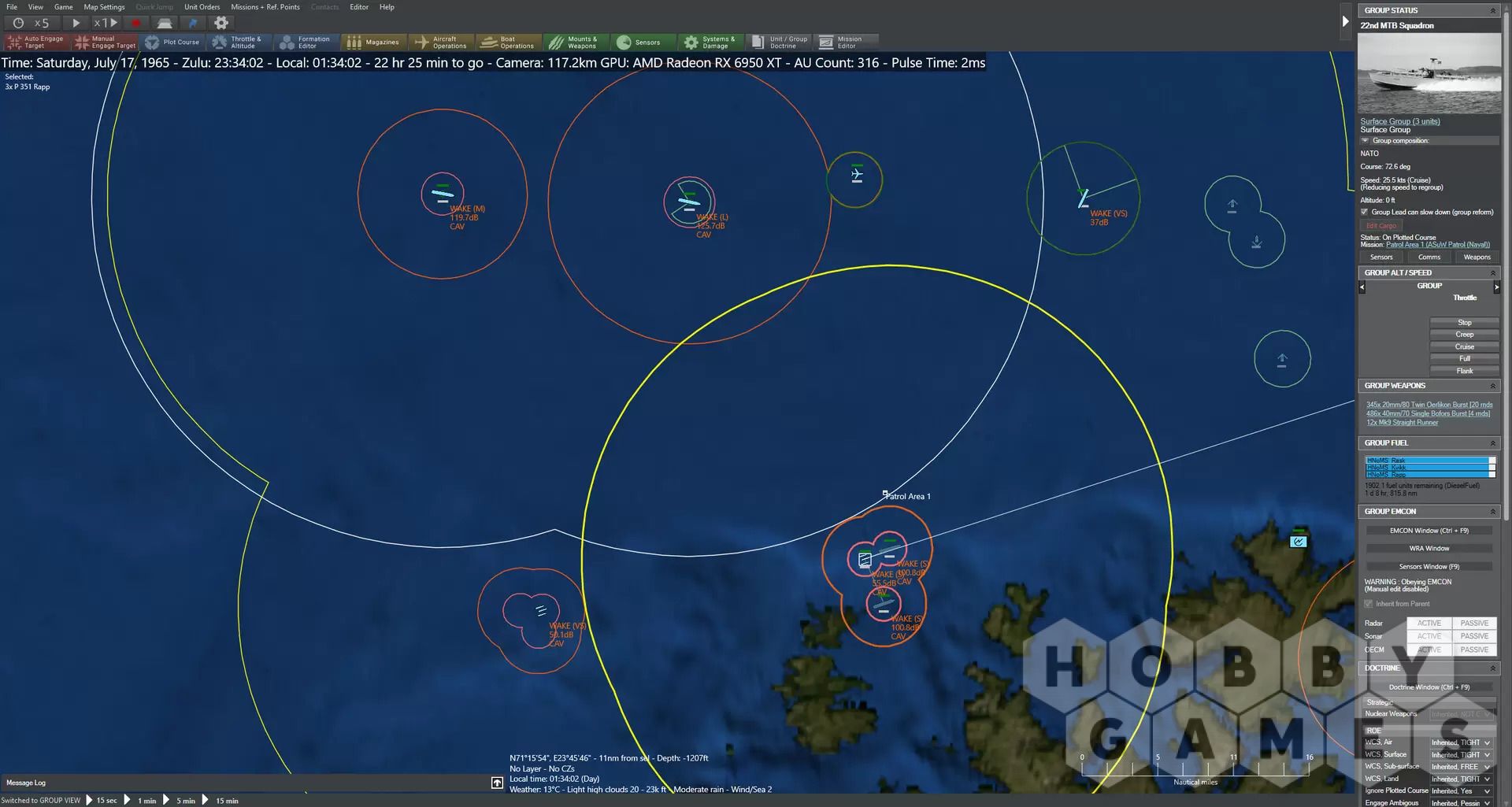1512x807 pixels.
Task: Open Missions + Ref. Points menu
Action: click(265, 7)
